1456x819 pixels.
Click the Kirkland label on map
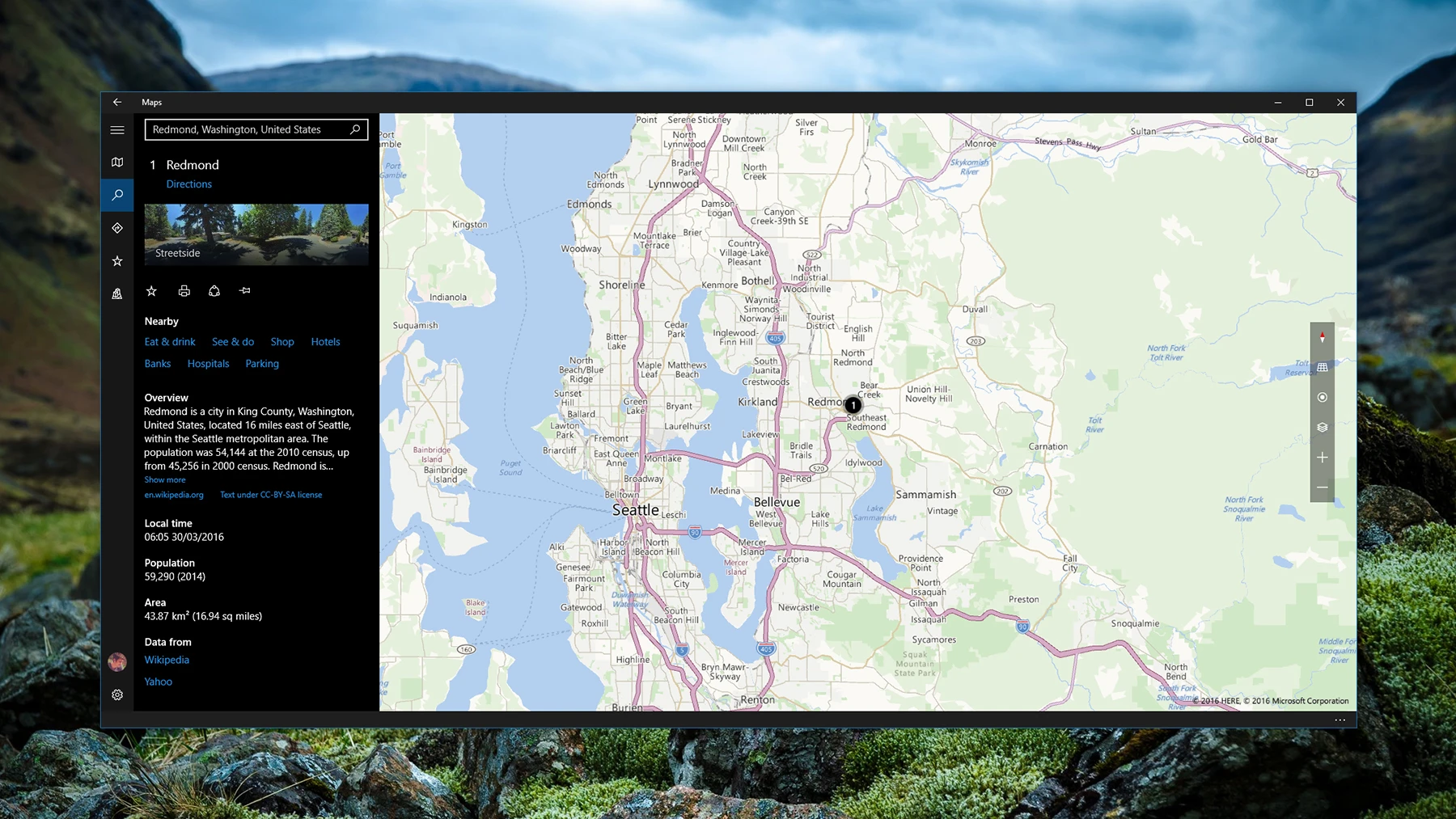click(757, 402)
